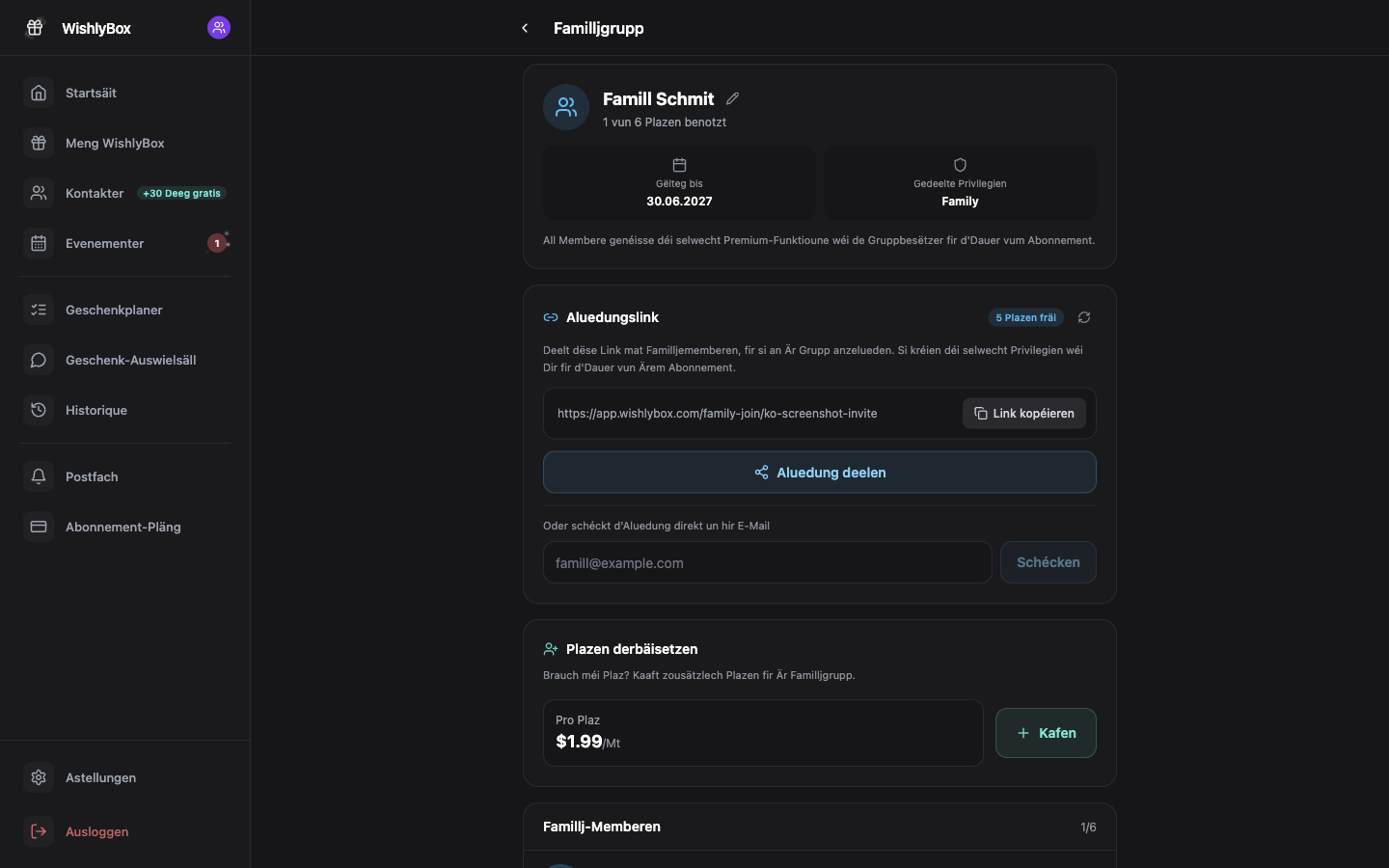Open Abonnement-Pläng in the sidebar
The image size is (1389, 868).
pos(125,527)
